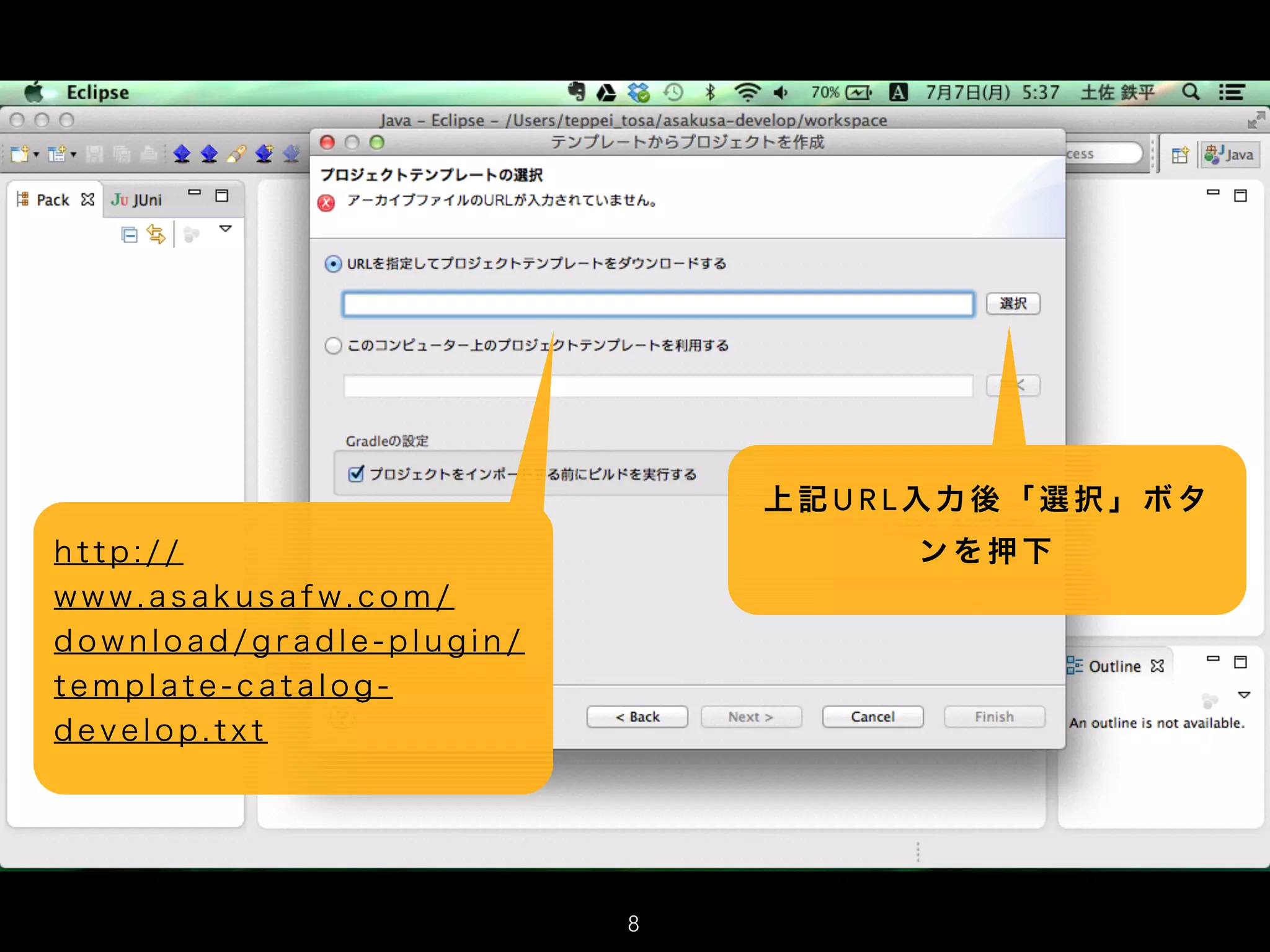Minimize the Outline view panel

tap(1213, 659)
